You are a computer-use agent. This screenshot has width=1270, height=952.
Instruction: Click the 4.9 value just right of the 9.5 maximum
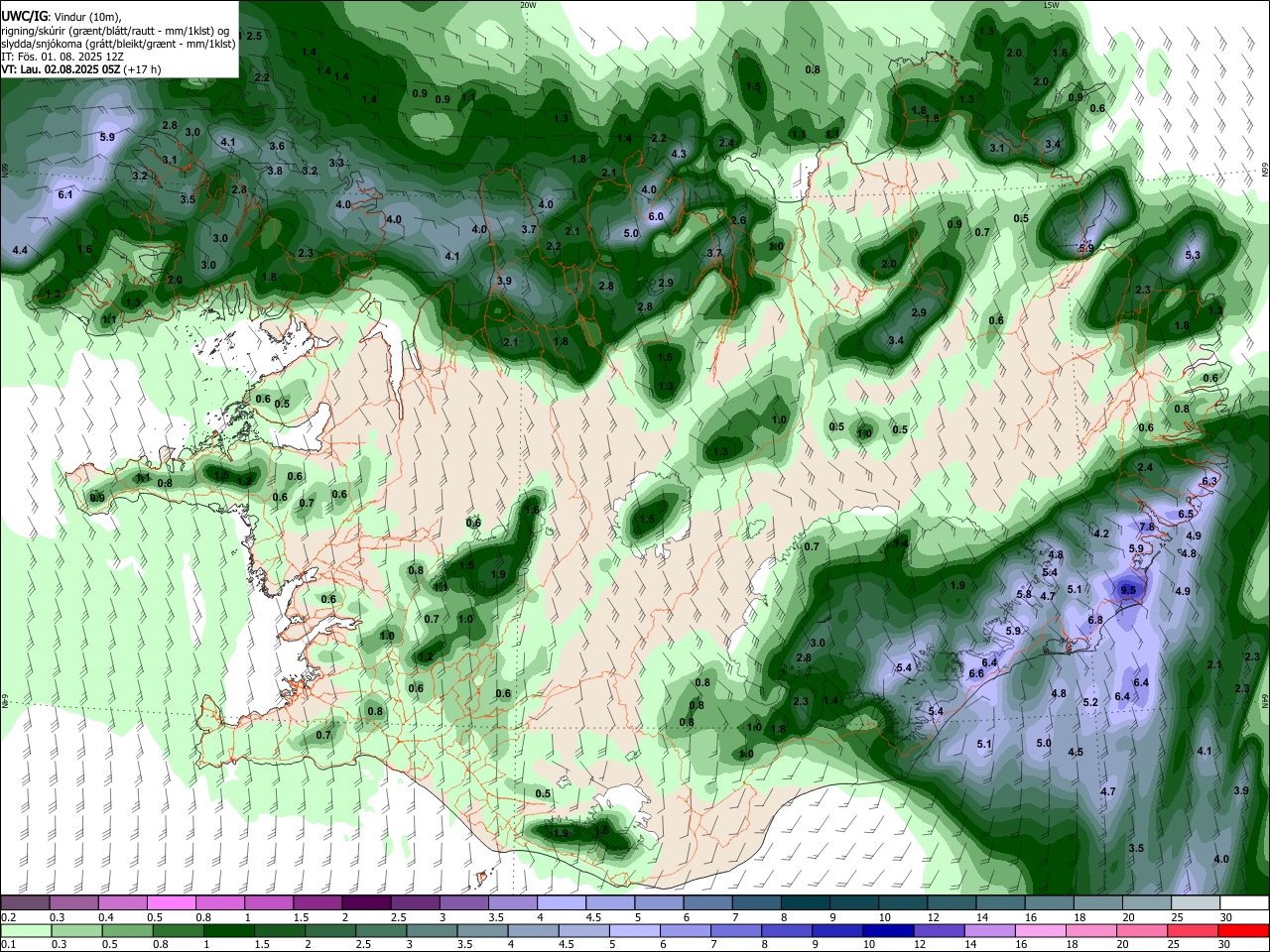point(1183,591)
